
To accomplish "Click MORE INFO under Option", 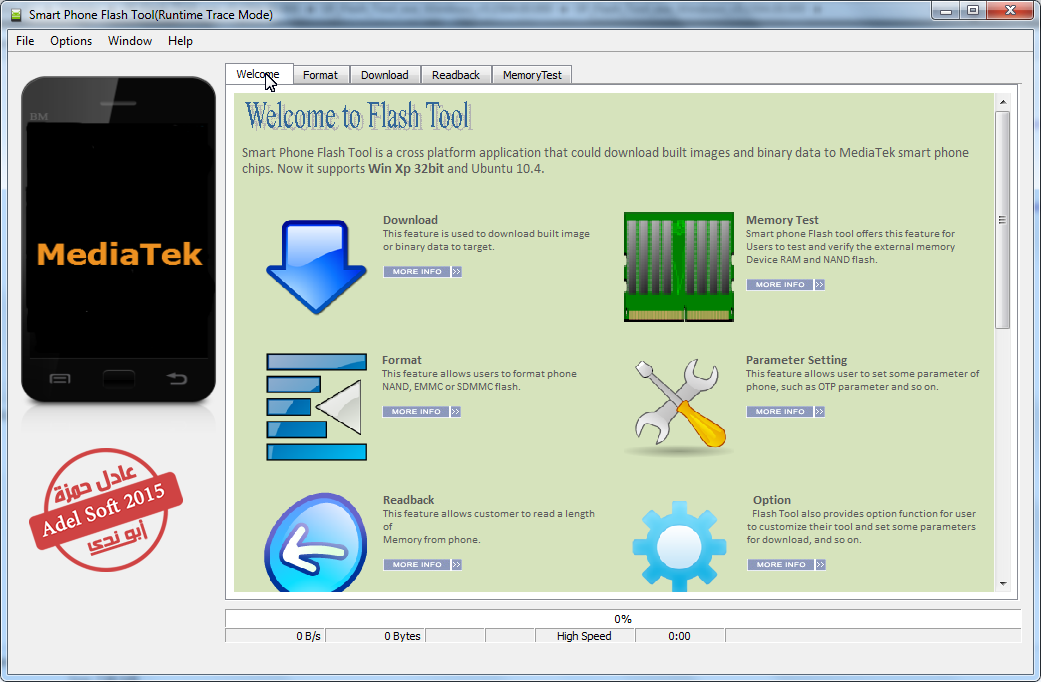I will pyautogui.click(x=787, y=564).
